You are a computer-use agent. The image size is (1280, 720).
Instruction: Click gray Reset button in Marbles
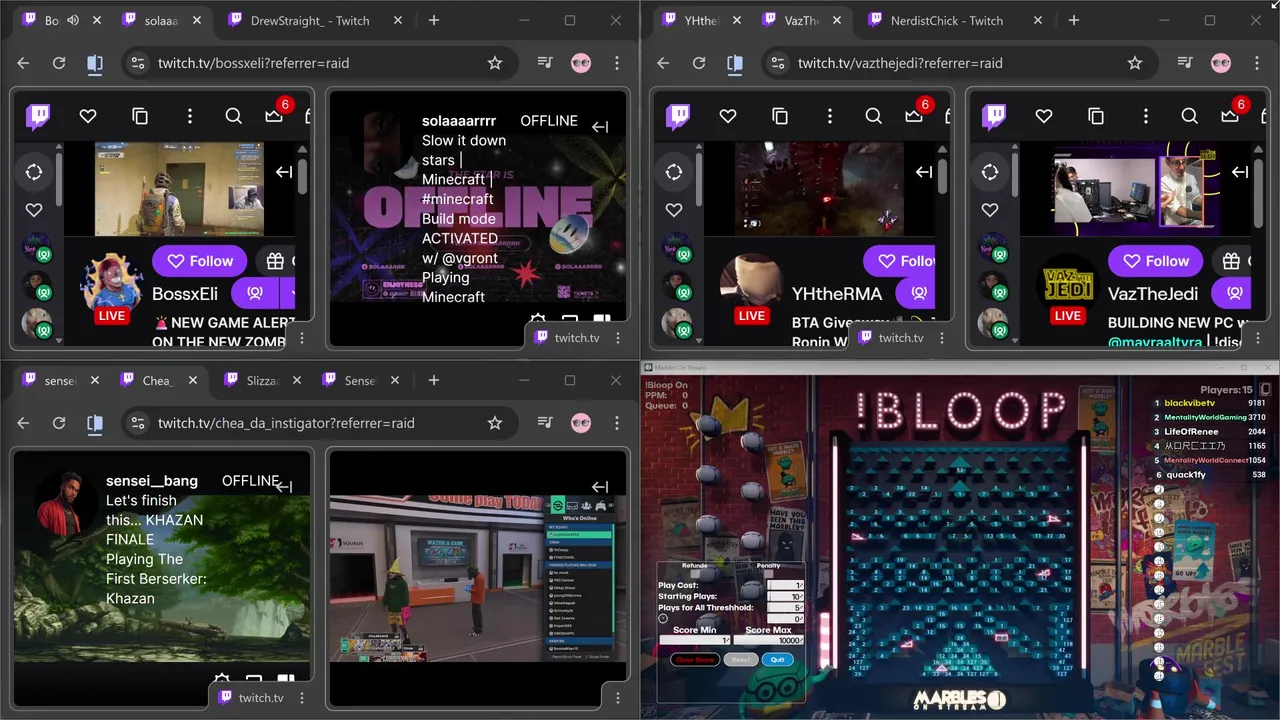pos(740,660)
